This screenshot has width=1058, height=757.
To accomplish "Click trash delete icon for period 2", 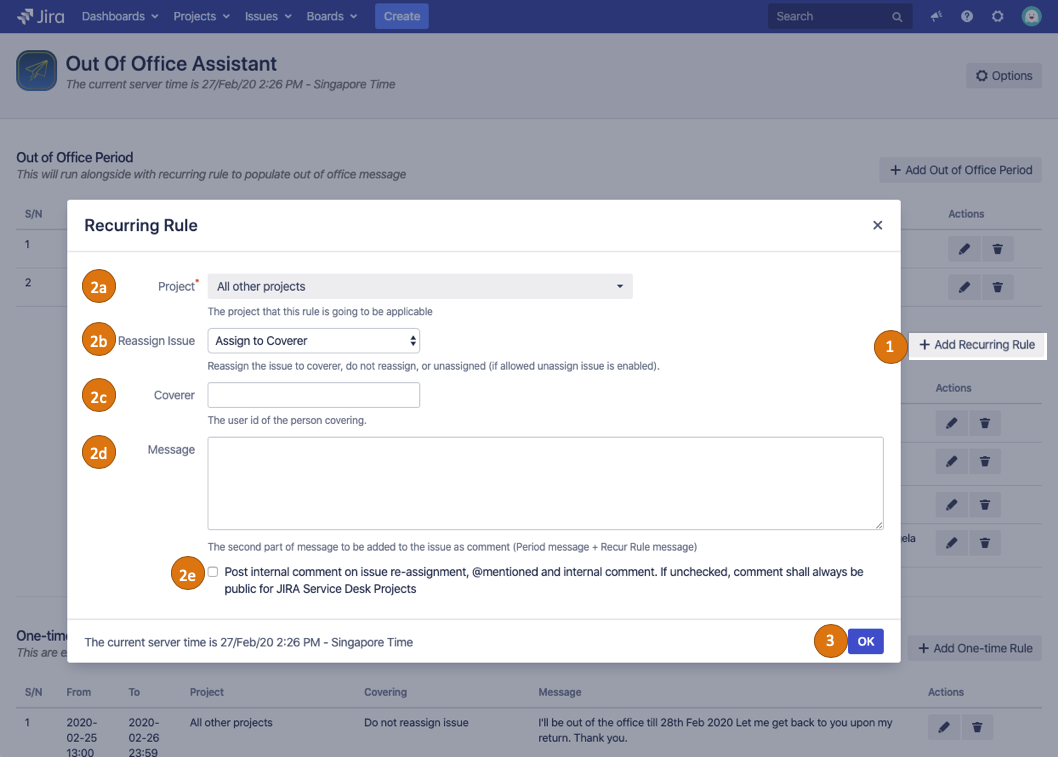I will 997,287.
